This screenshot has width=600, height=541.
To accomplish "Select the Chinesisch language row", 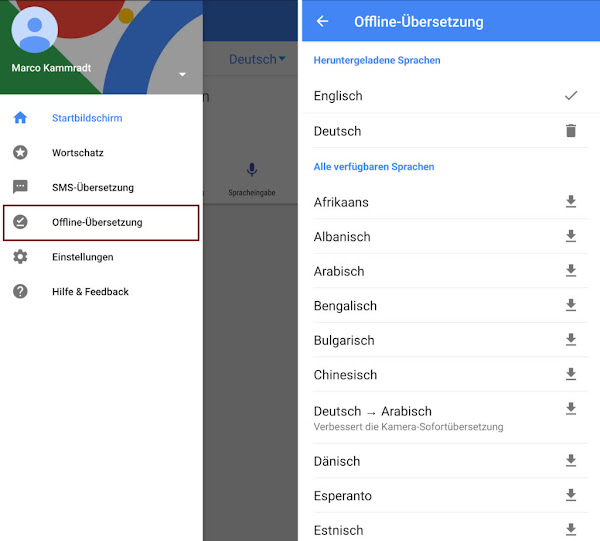I will pos(451,374).
